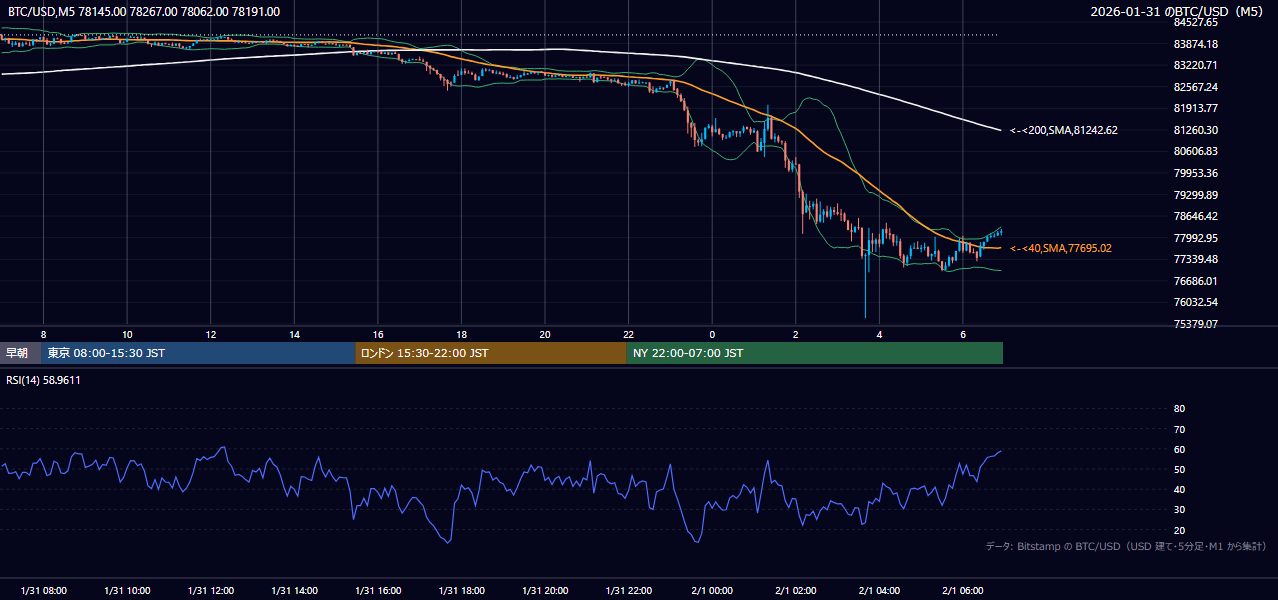
Task: Click the RSI(14) 58.9611 indicator label
Action: tap(44, 380)
